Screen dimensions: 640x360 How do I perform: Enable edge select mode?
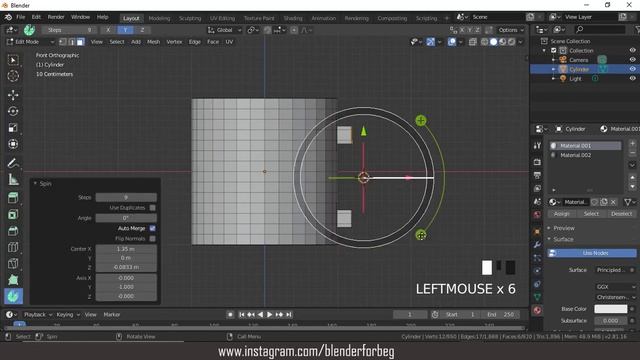71,42
